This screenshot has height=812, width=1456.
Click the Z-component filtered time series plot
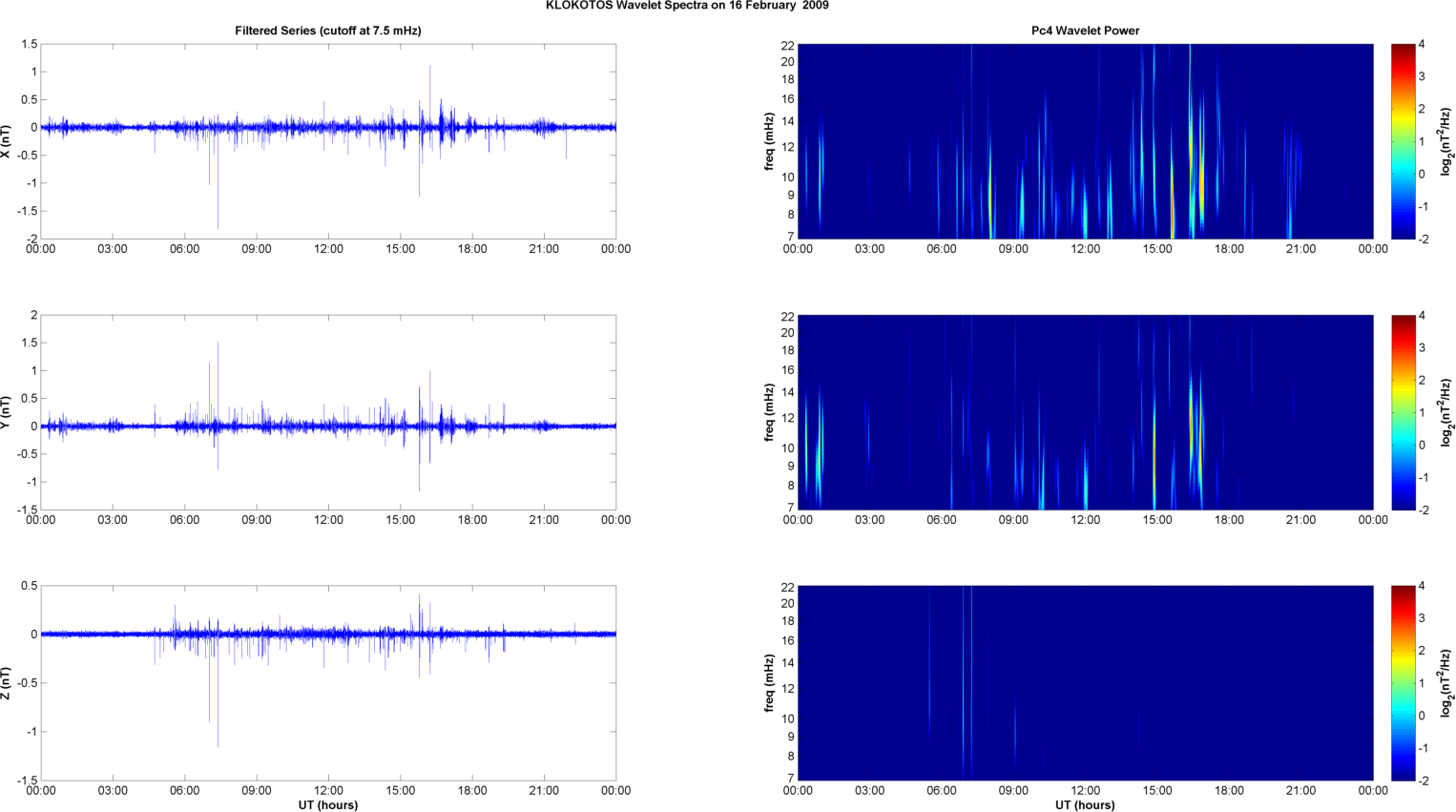click(328, 683)
